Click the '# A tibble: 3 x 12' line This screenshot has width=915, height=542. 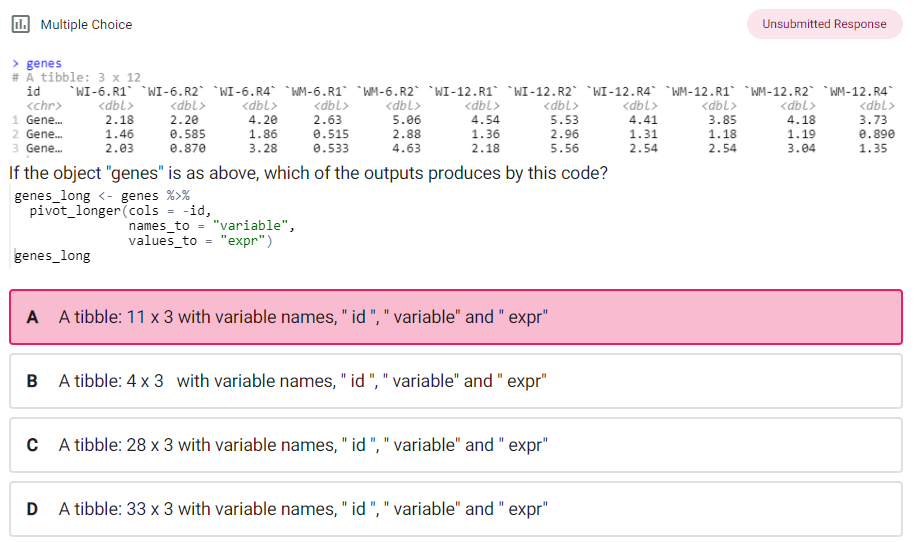(76, 77)
